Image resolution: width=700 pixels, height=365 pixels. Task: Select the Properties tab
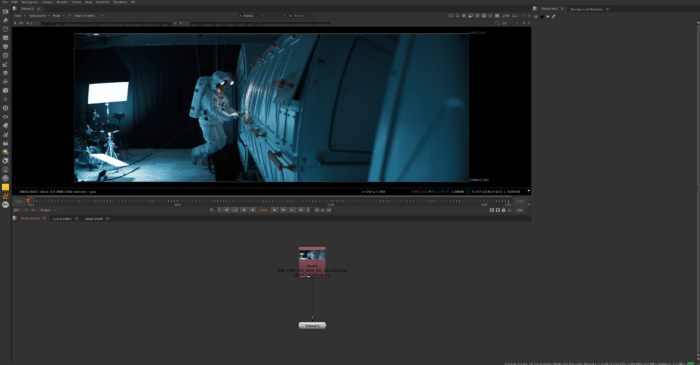(x=550, y=9)
